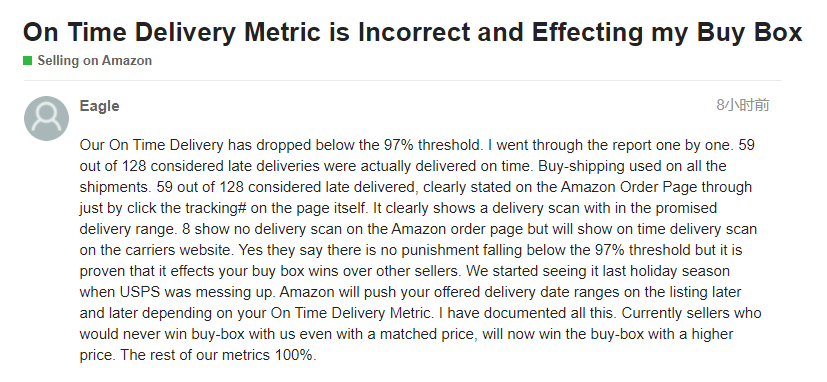The width and height of the screenshot is (827, 382).
Task: Open the Eagle username profile link
Action: coord(99,106)
